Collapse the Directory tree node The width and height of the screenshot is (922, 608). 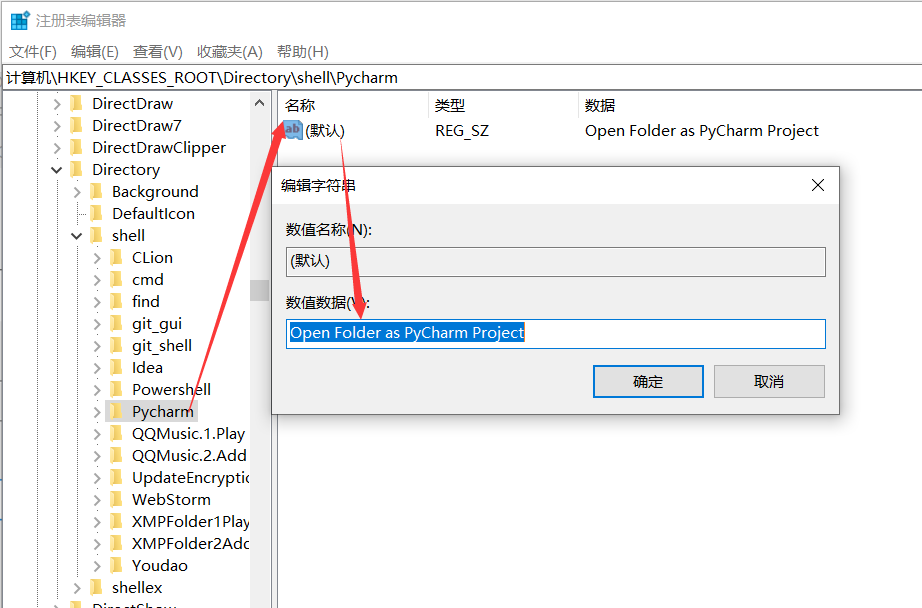(57, 169)
